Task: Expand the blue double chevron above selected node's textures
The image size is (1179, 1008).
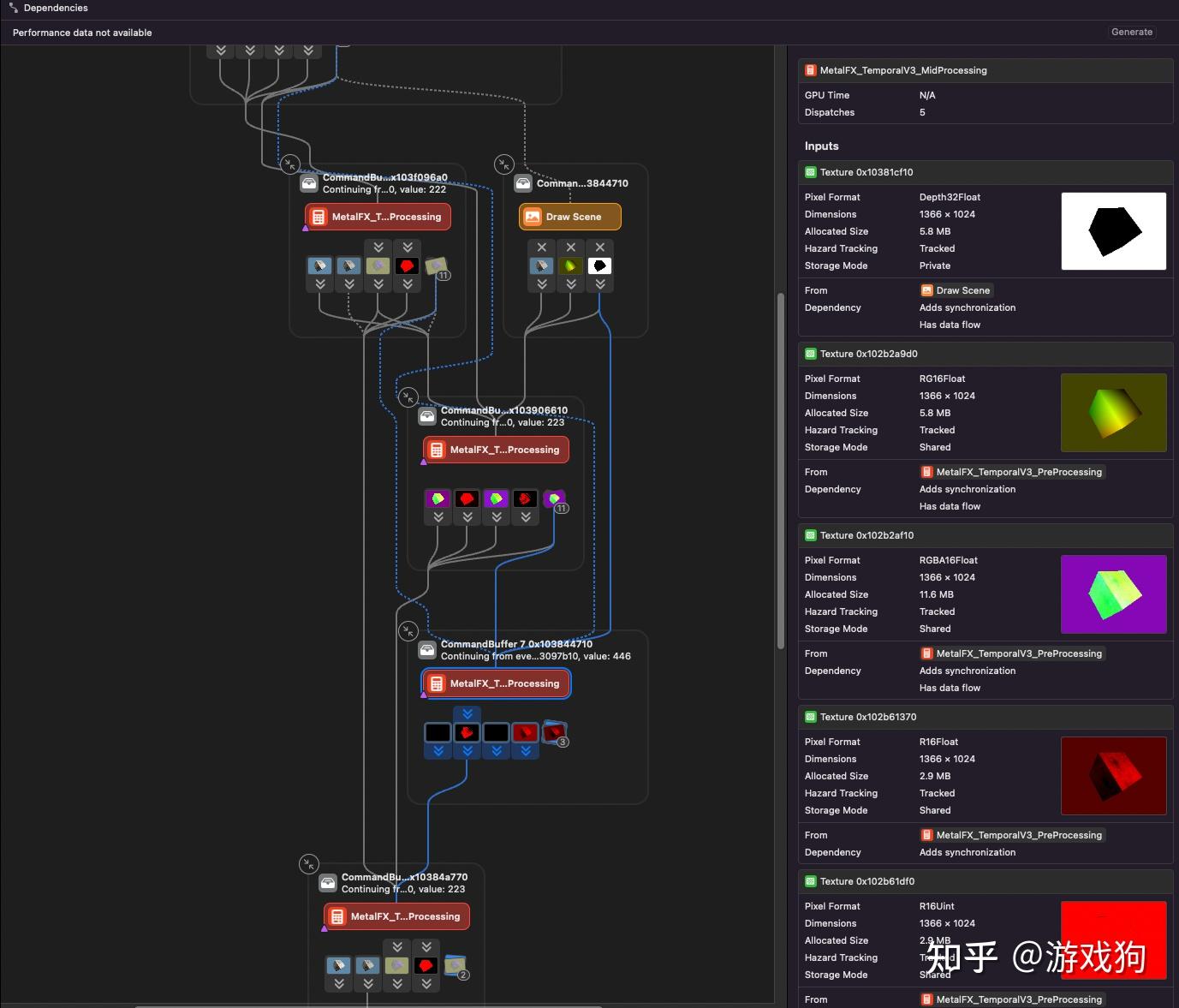Action: point(467,713)
